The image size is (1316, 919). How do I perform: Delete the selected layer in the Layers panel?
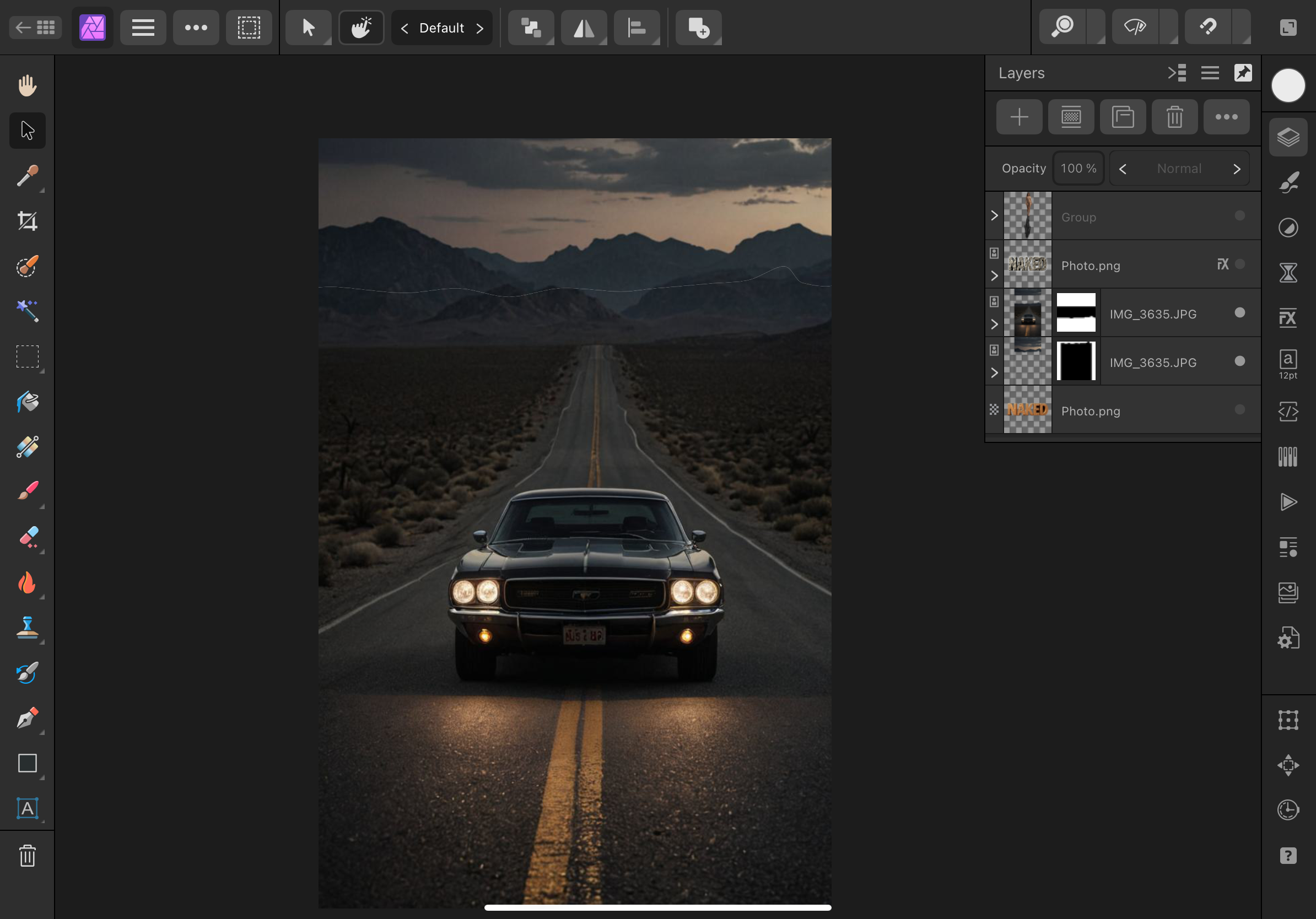[1174, 117]
